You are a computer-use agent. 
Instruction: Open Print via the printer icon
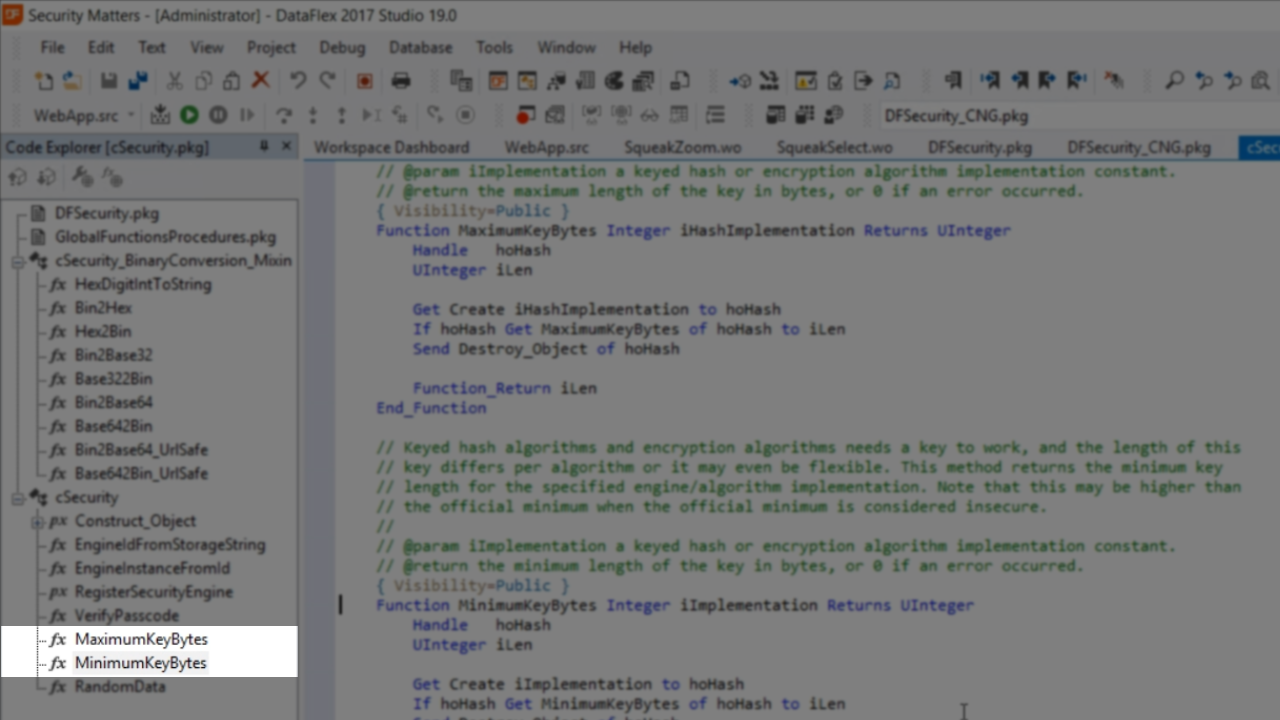coord(401,81)
